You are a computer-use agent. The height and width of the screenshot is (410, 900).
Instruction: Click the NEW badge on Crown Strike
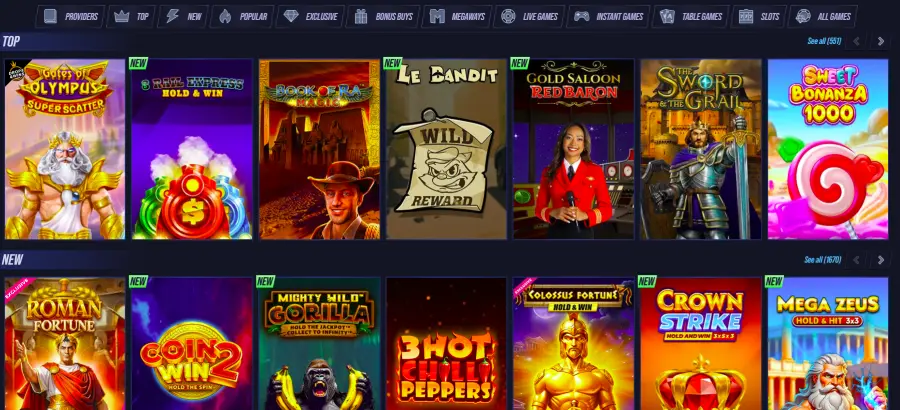[x=647, y=281]
